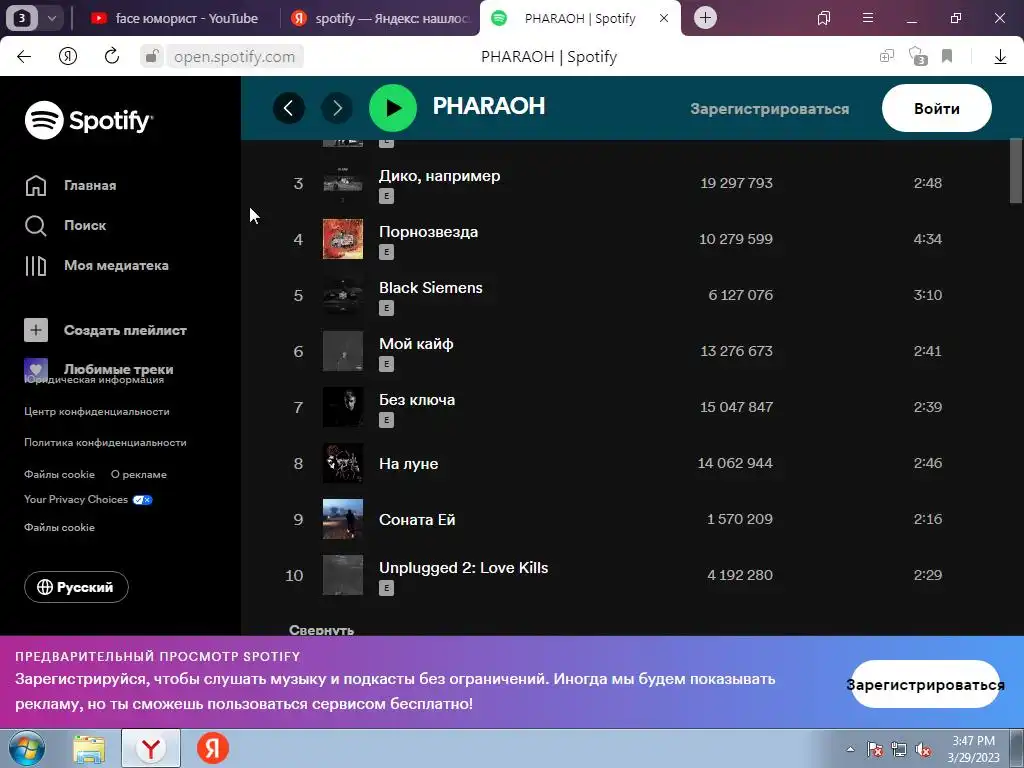The height and width of the screenshot is (768, 1024).
Task: Open browser extensions shield icon
Action: click(x=918, y=56)
